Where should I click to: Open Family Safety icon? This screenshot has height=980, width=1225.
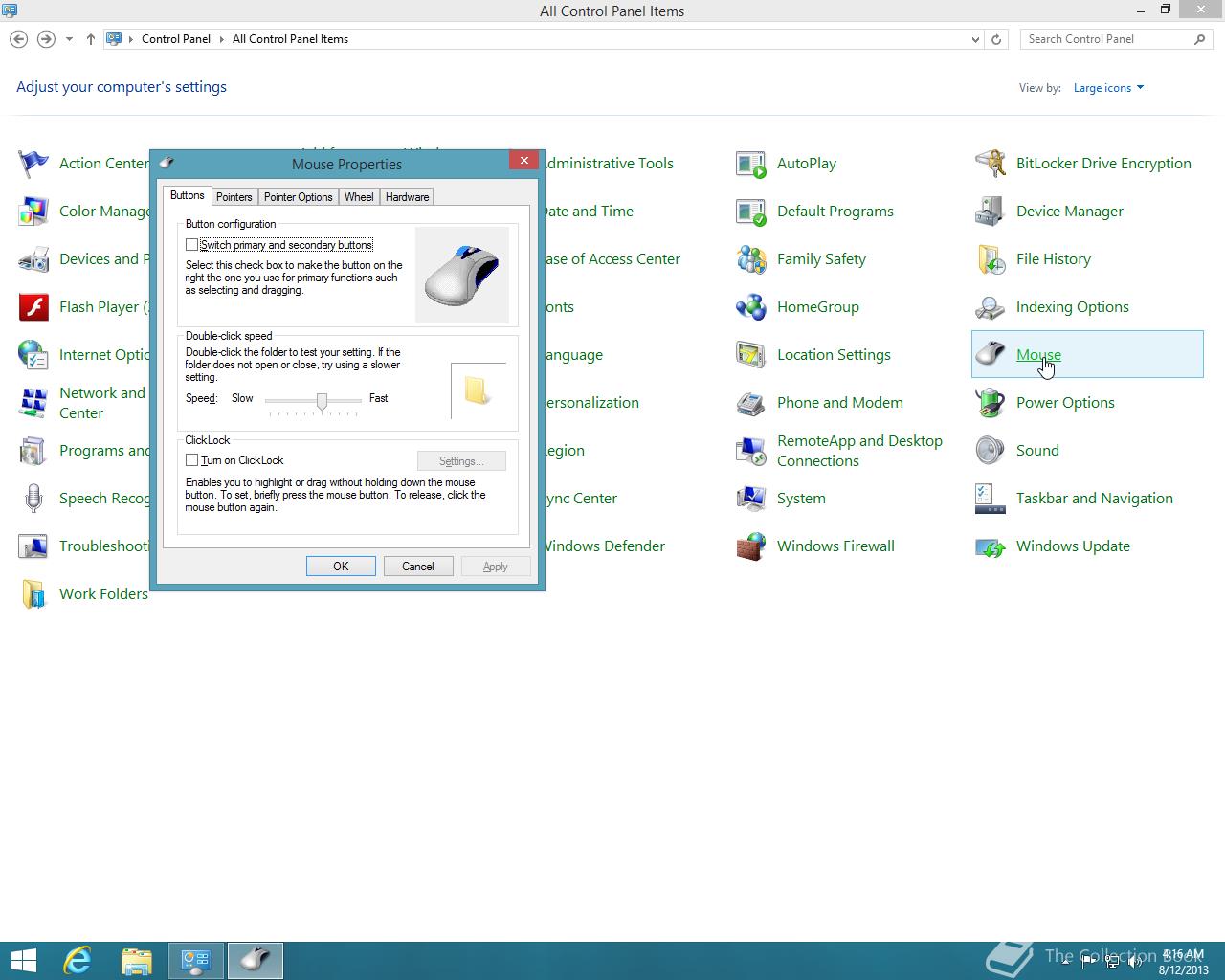pos(751,259)
